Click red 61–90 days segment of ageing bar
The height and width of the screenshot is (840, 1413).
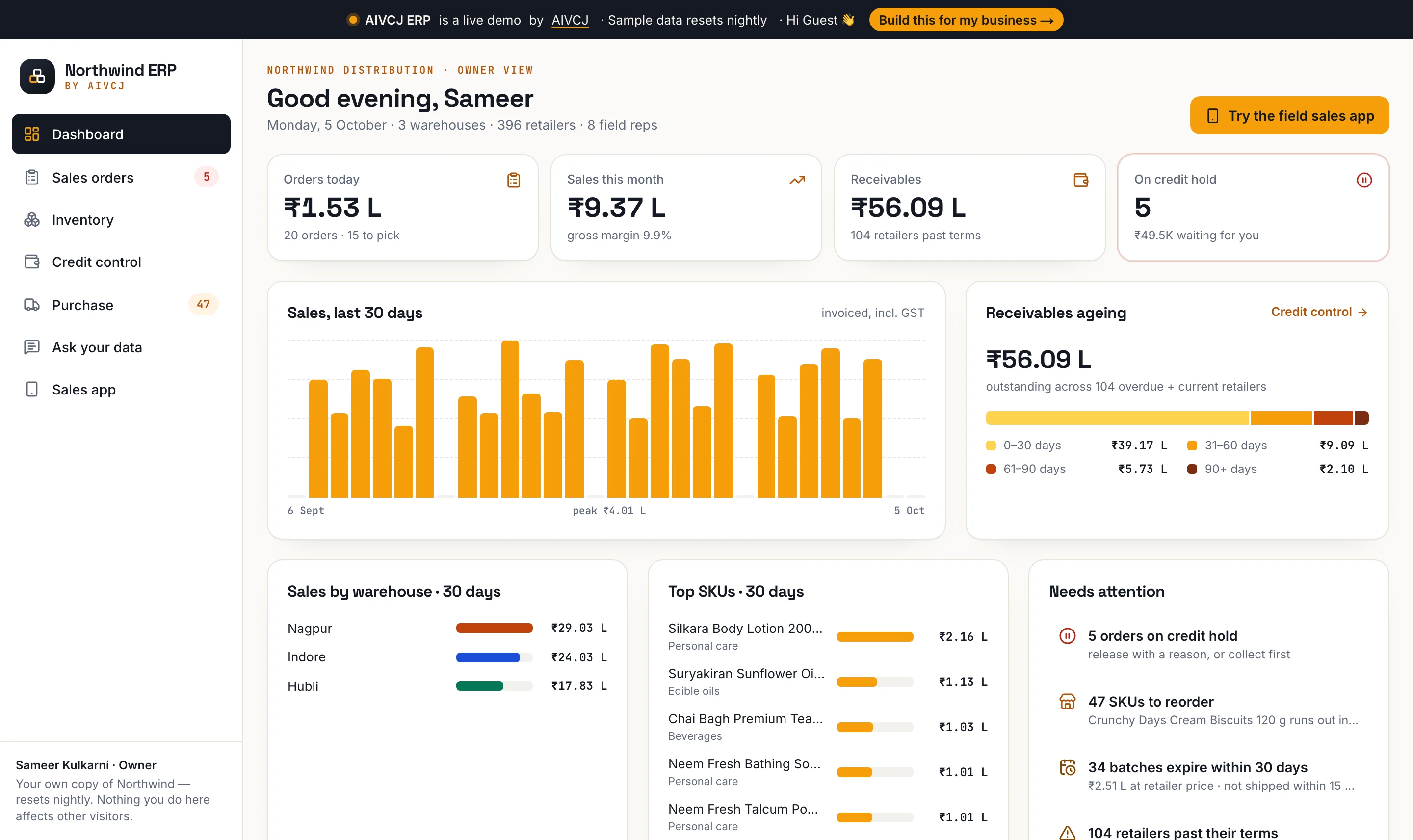tap(1333, 419)
